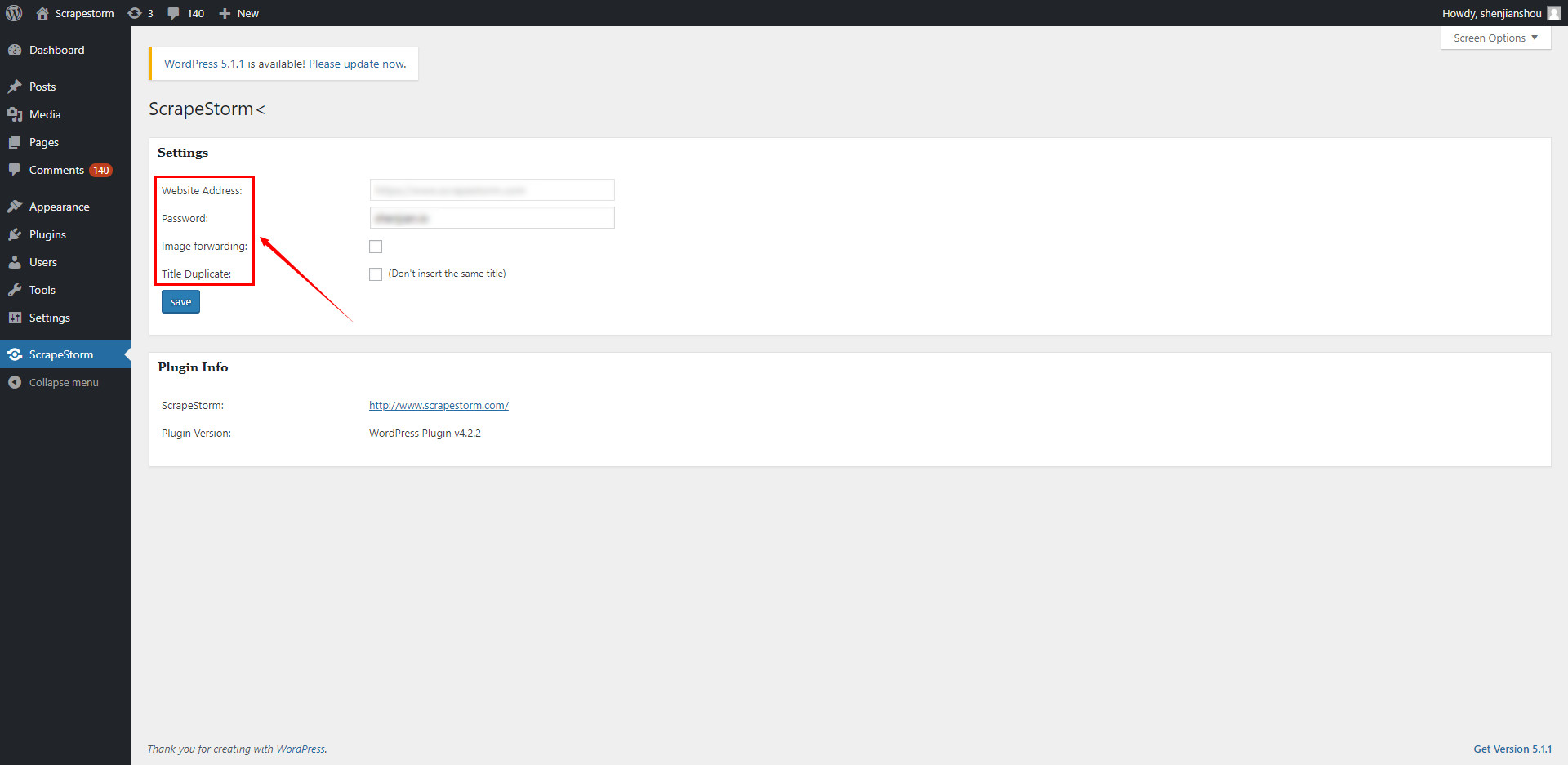The image size is (1568, 765).
Task: Click the Plugin Info heading
Action: click(193, 367)
